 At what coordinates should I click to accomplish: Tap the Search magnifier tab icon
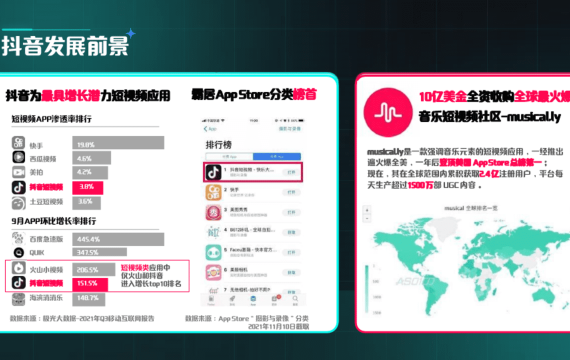coord(295,300)
